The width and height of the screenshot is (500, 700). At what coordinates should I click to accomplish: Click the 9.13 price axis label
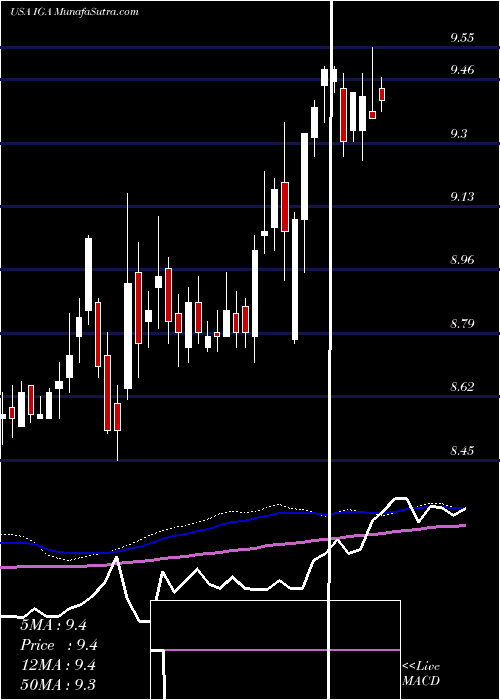(x=462, y=197)
